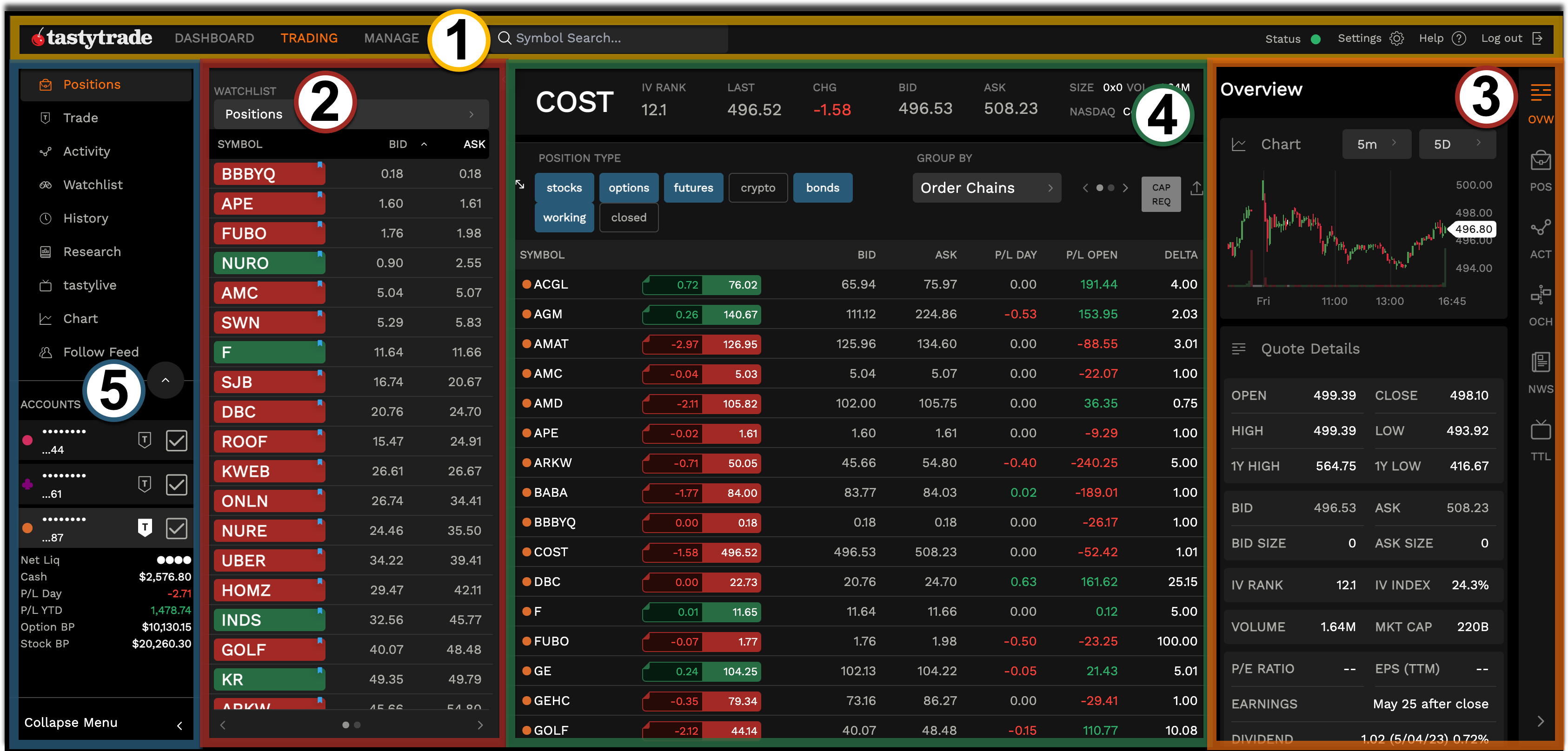1568x751 pixels.
Task: Open the POS briefcase sidebar icon
Action: 1540,161
